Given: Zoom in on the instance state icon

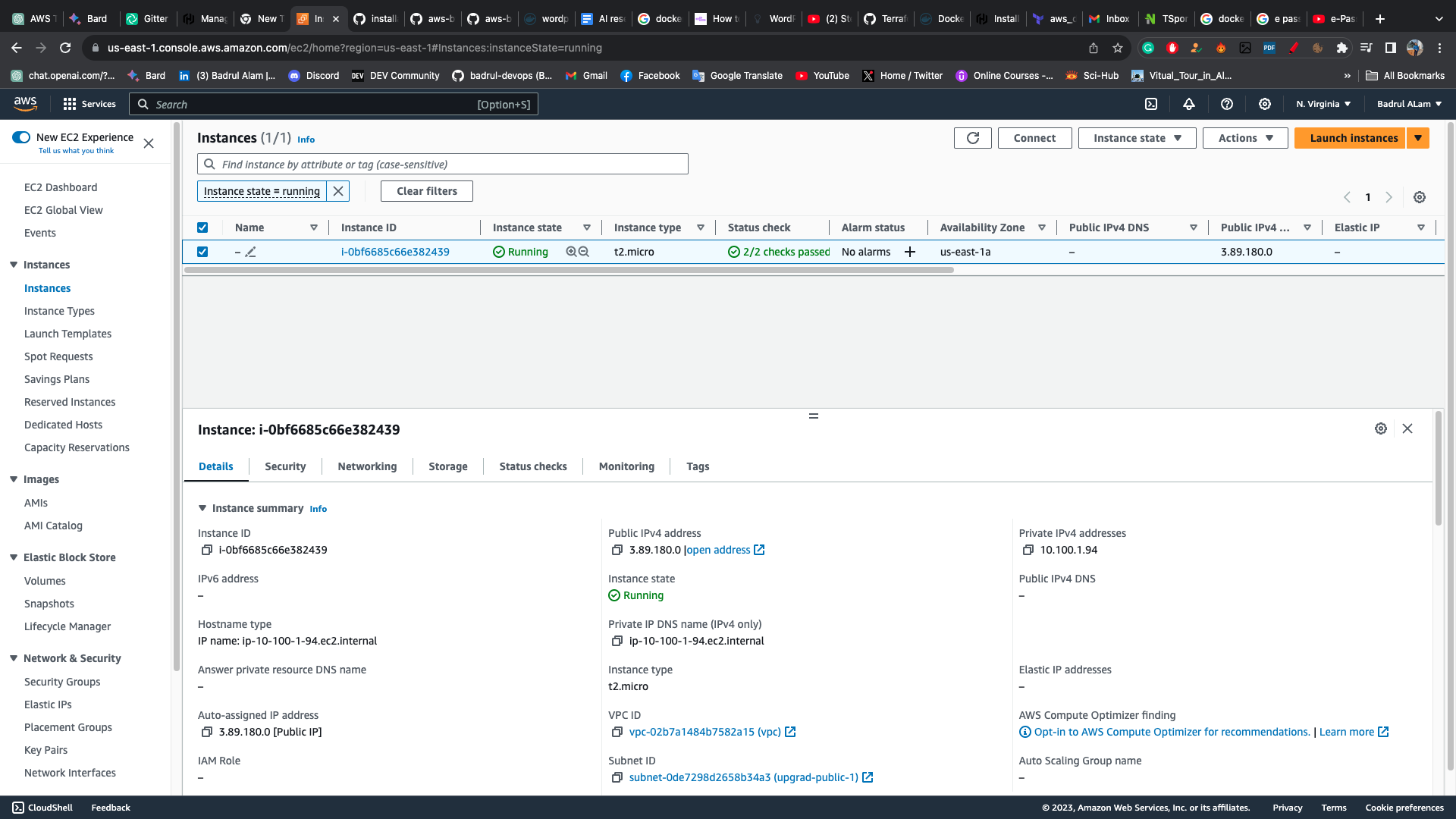Looking at the screenshot, I should click(x=571, y=252).
